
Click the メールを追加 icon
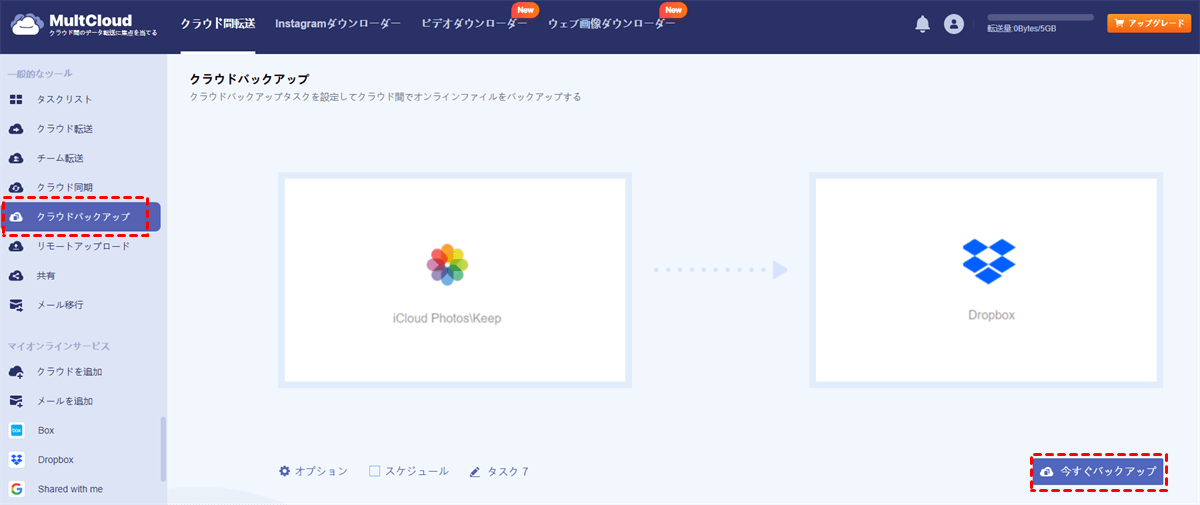pyautogui.click(x=16, y=401)
